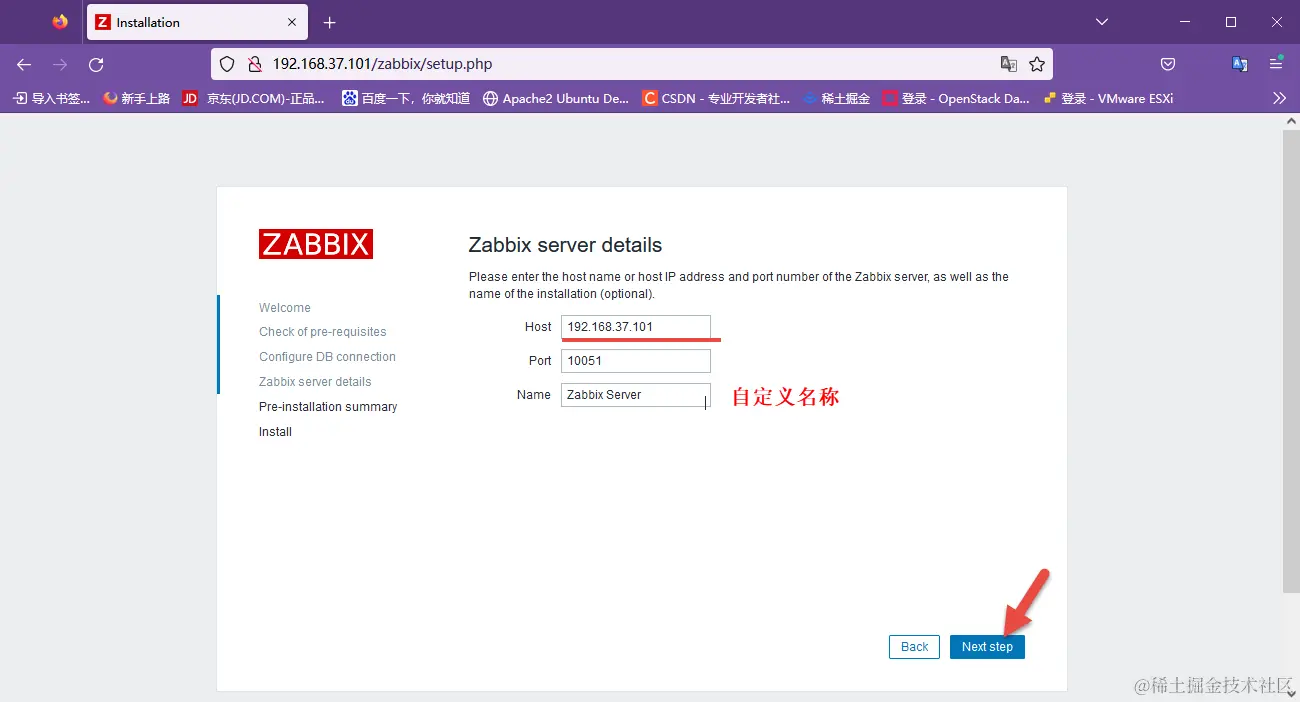1300x702 pixels.
Task: Select the Host input field
Action: click(636, 326)
